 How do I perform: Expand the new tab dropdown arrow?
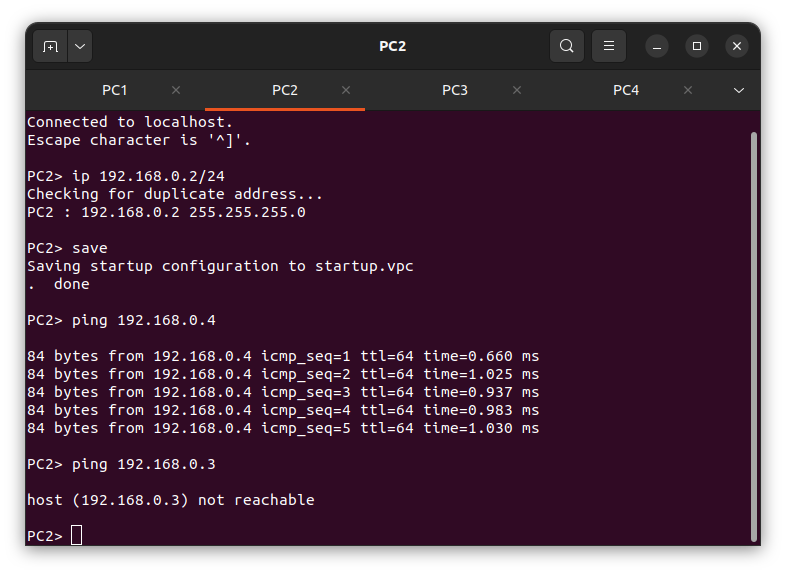click(x=80, y=46)
